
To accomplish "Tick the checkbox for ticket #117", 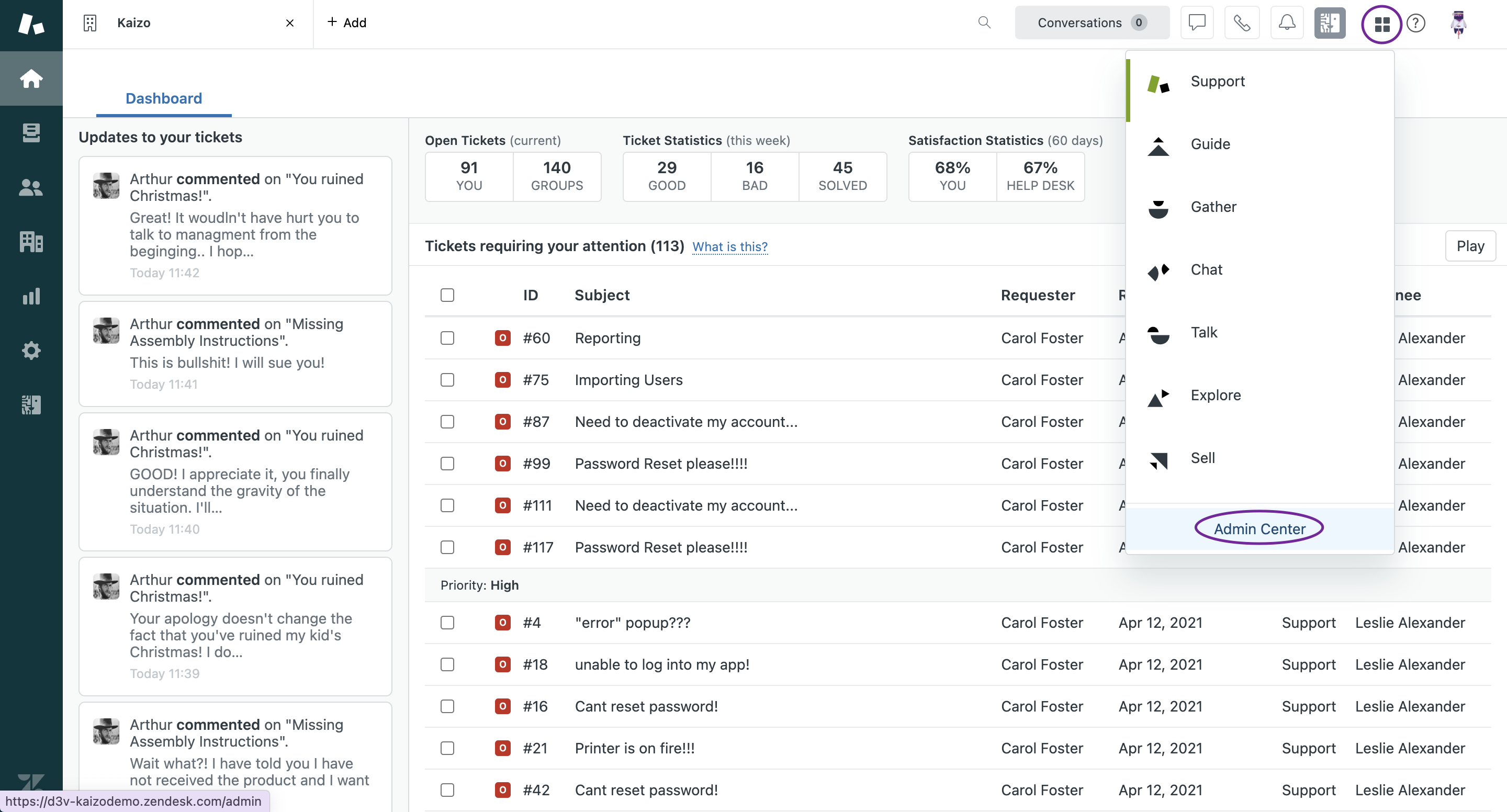I will 447,547.
